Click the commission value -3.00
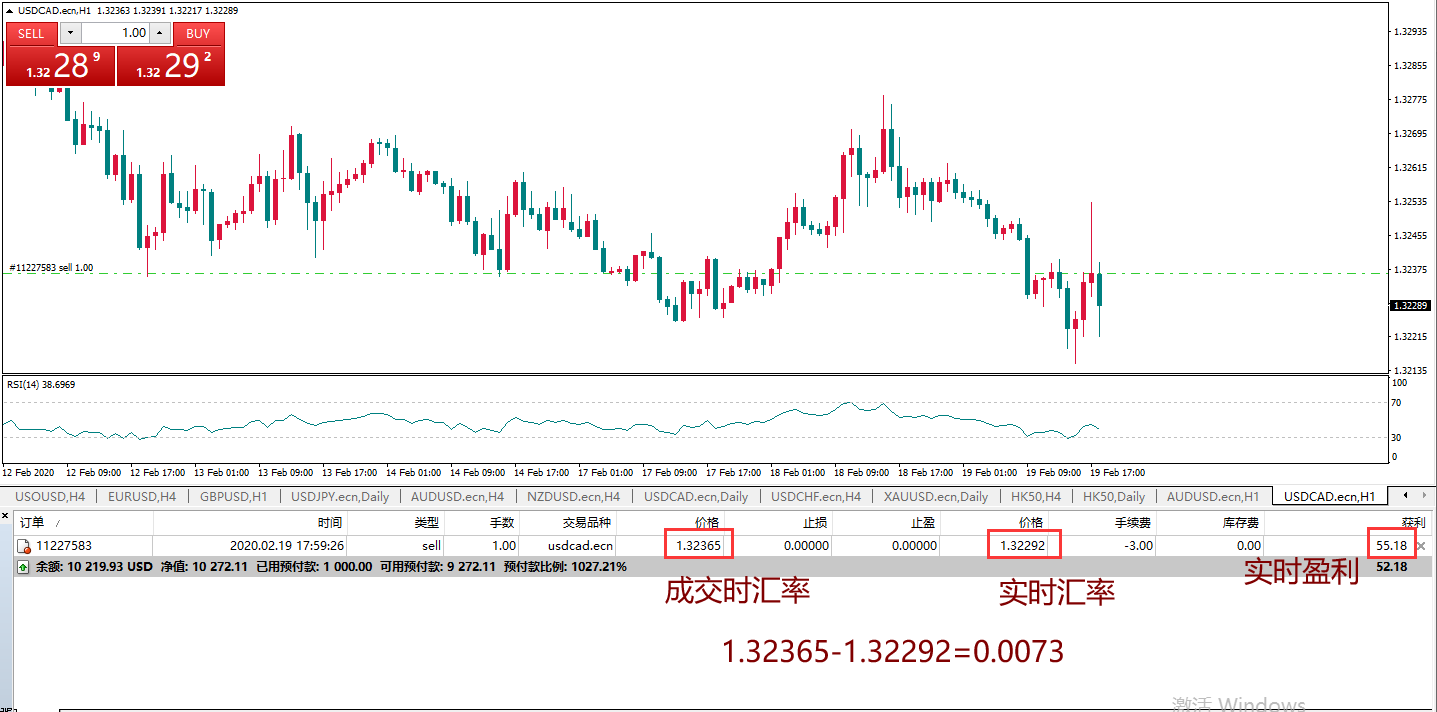 click(1140, 546)
